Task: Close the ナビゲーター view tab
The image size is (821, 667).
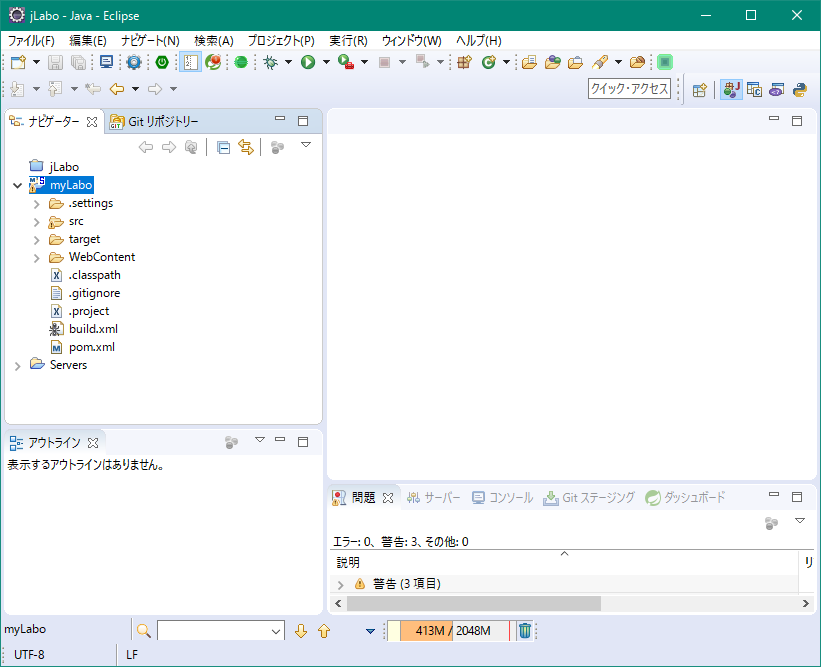Action: tap(92, 122)
